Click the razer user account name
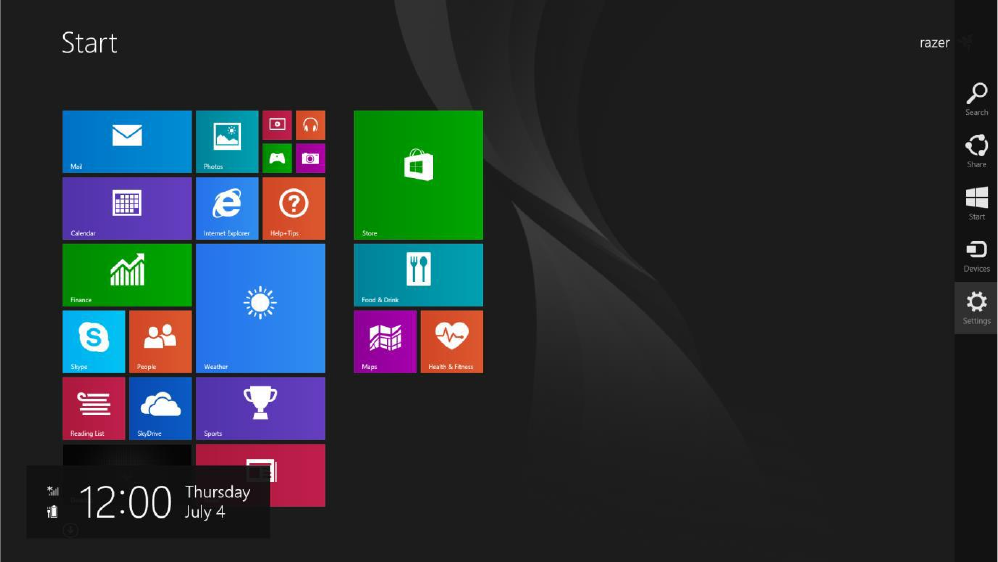 pos(934,43)
